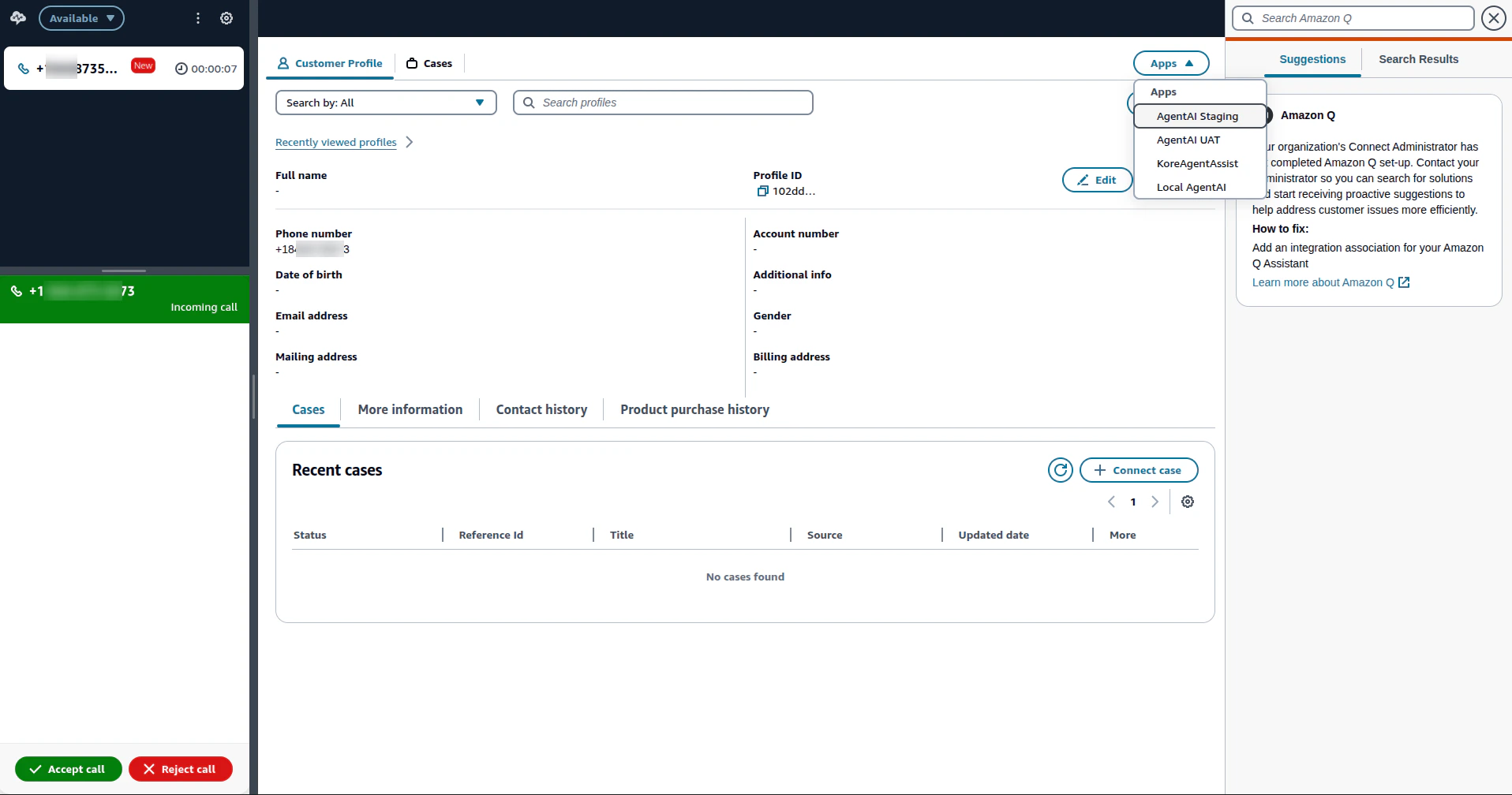Viewport: 1512px width, 795px height.
Task: Refresh the recent cases list
Action: (1060, 470)
